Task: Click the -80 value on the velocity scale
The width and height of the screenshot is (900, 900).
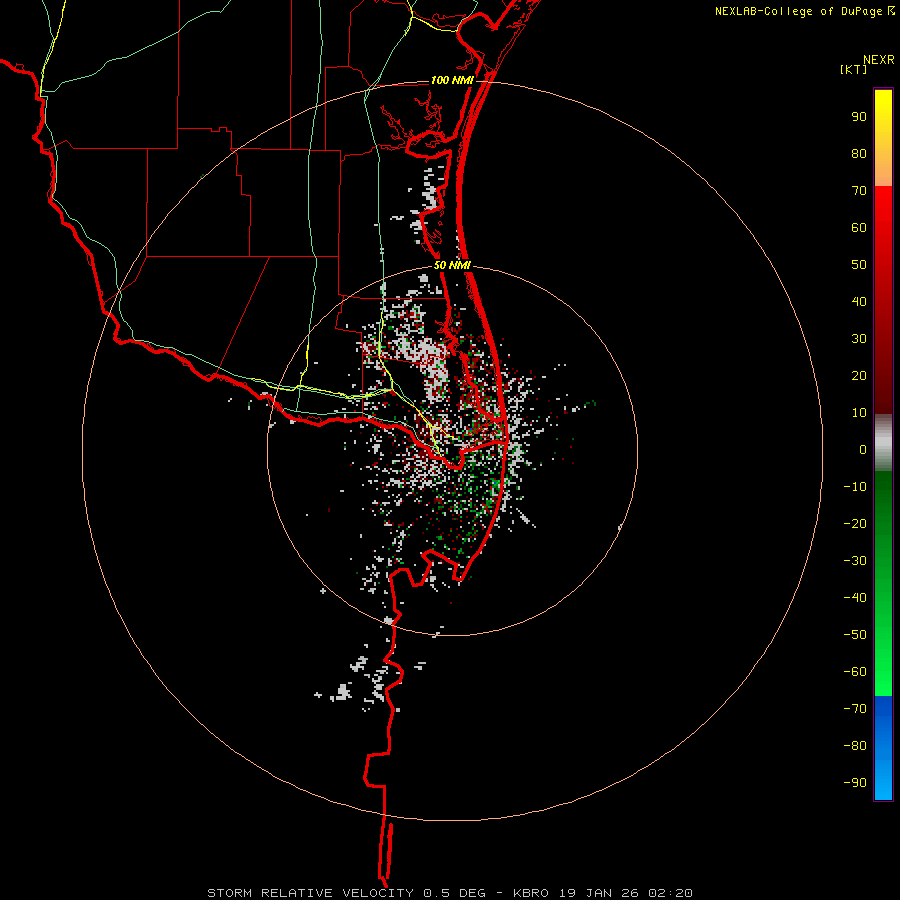Action: coord(855,746)
